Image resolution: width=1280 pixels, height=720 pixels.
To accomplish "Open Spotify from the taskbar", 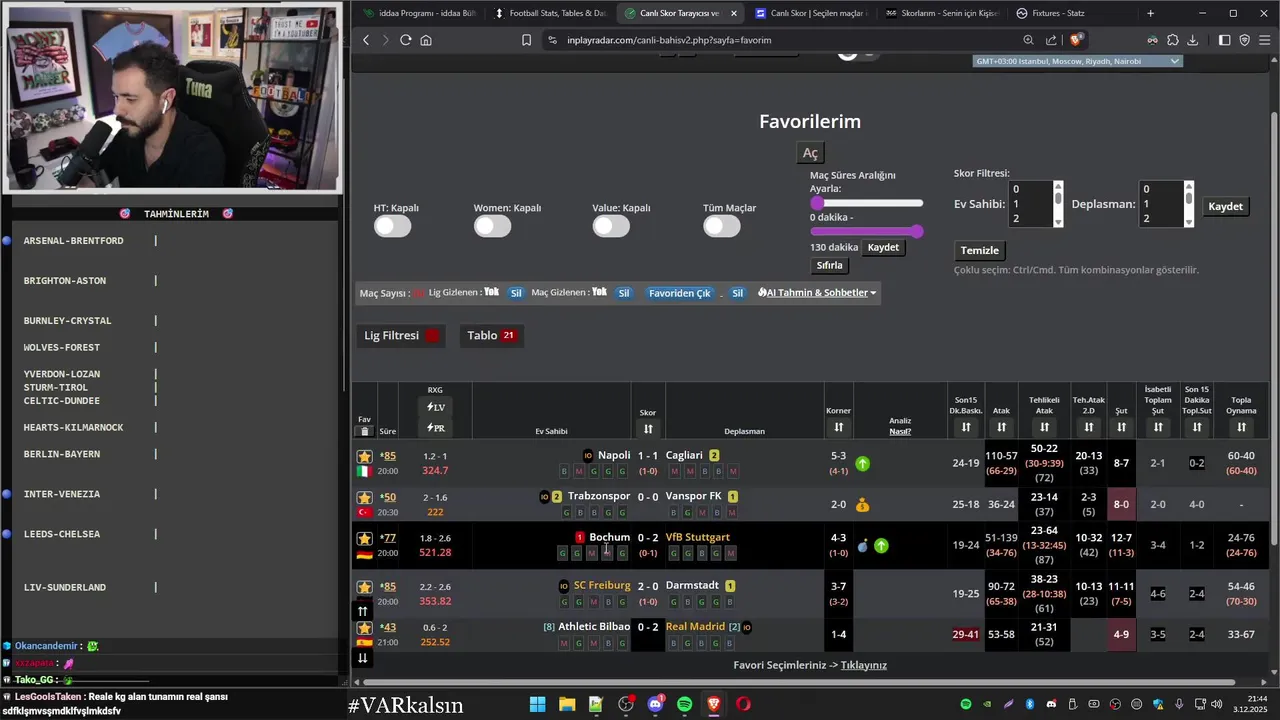I will tap(685, 704).
